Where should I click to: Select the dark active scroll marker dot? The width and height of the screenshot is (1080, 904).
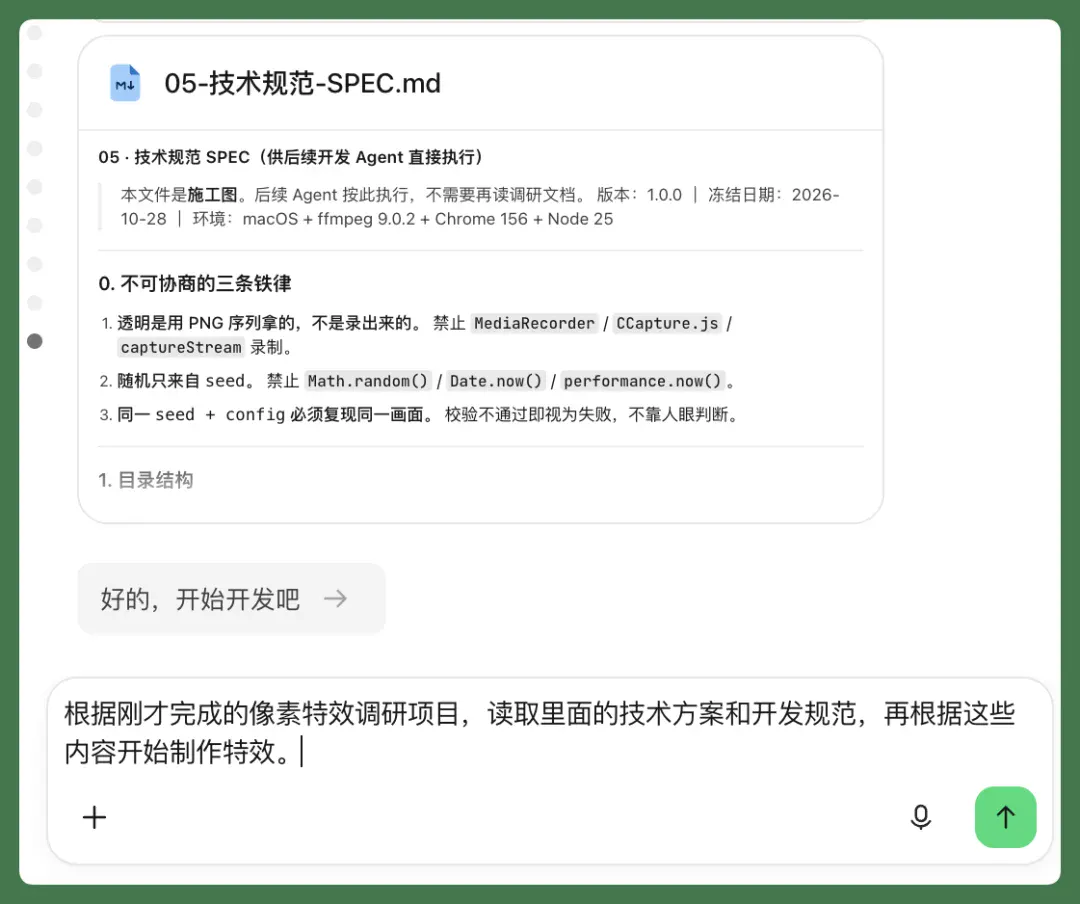click(x=34, y=341)
